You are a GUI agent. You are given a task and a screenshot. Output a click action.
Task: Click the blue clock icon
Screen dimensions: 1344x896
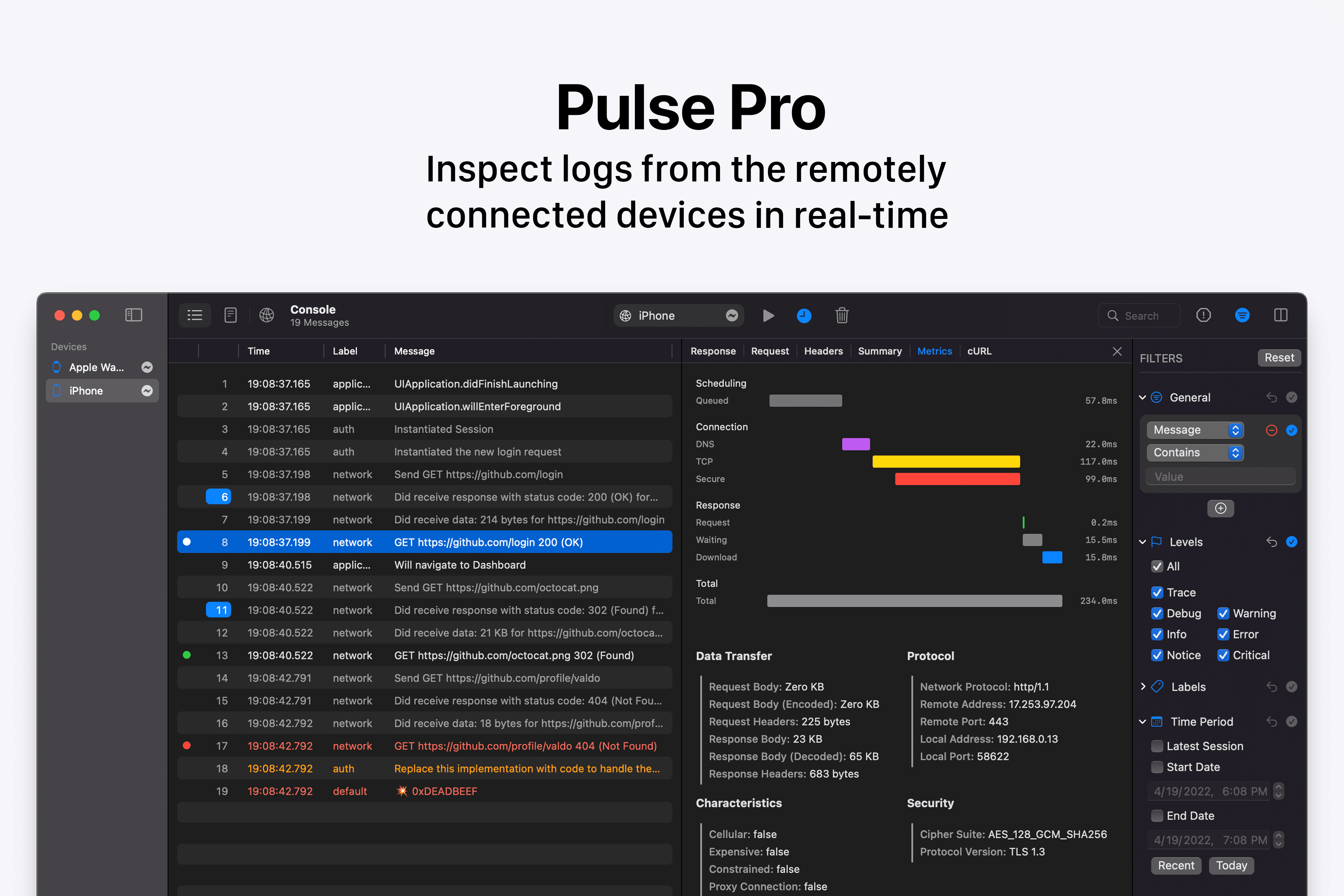tap(804, 316)
